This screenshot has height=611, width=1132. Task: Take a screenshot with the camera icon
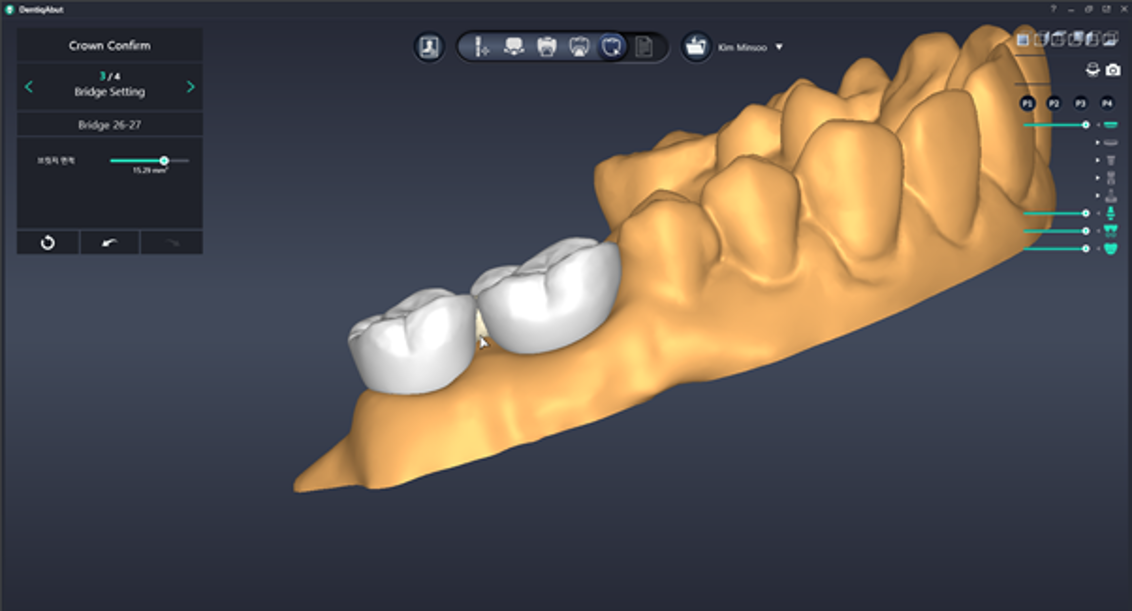tap(1113, 70)
